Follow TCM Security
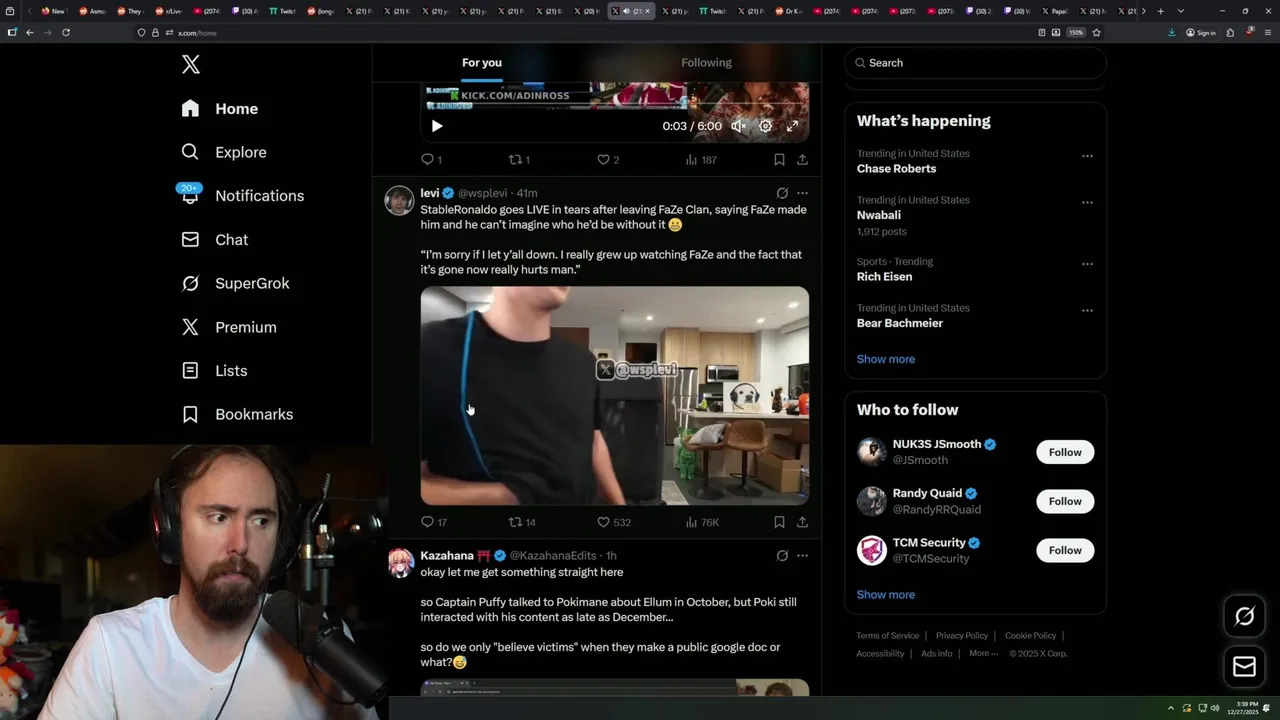Viewport: 1280px width, 720px height. [1065, 550]
